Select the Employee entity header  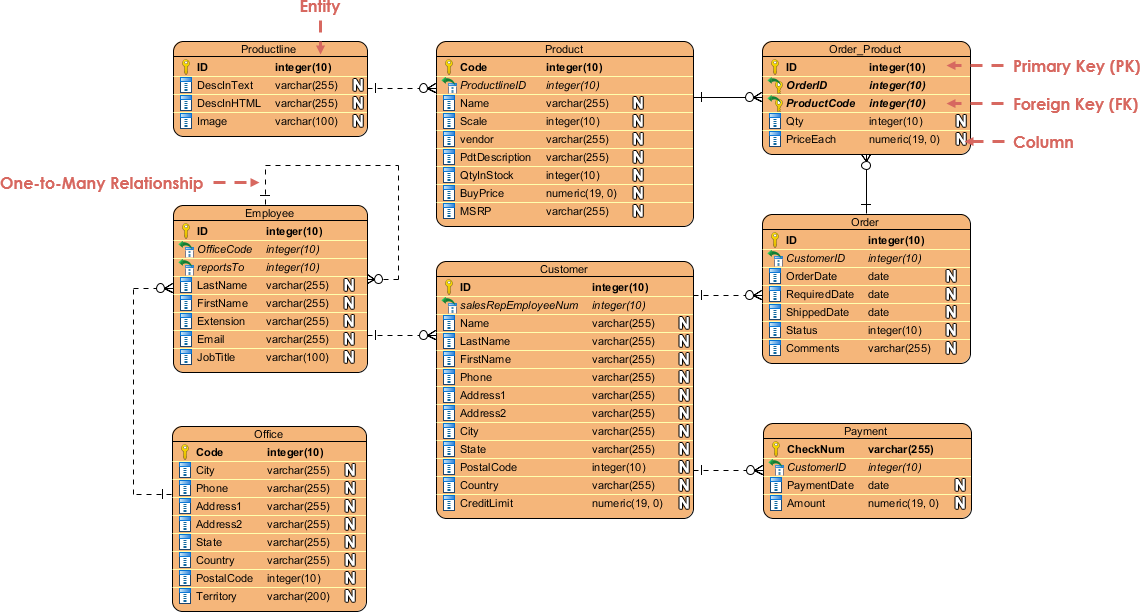(270, 214)
